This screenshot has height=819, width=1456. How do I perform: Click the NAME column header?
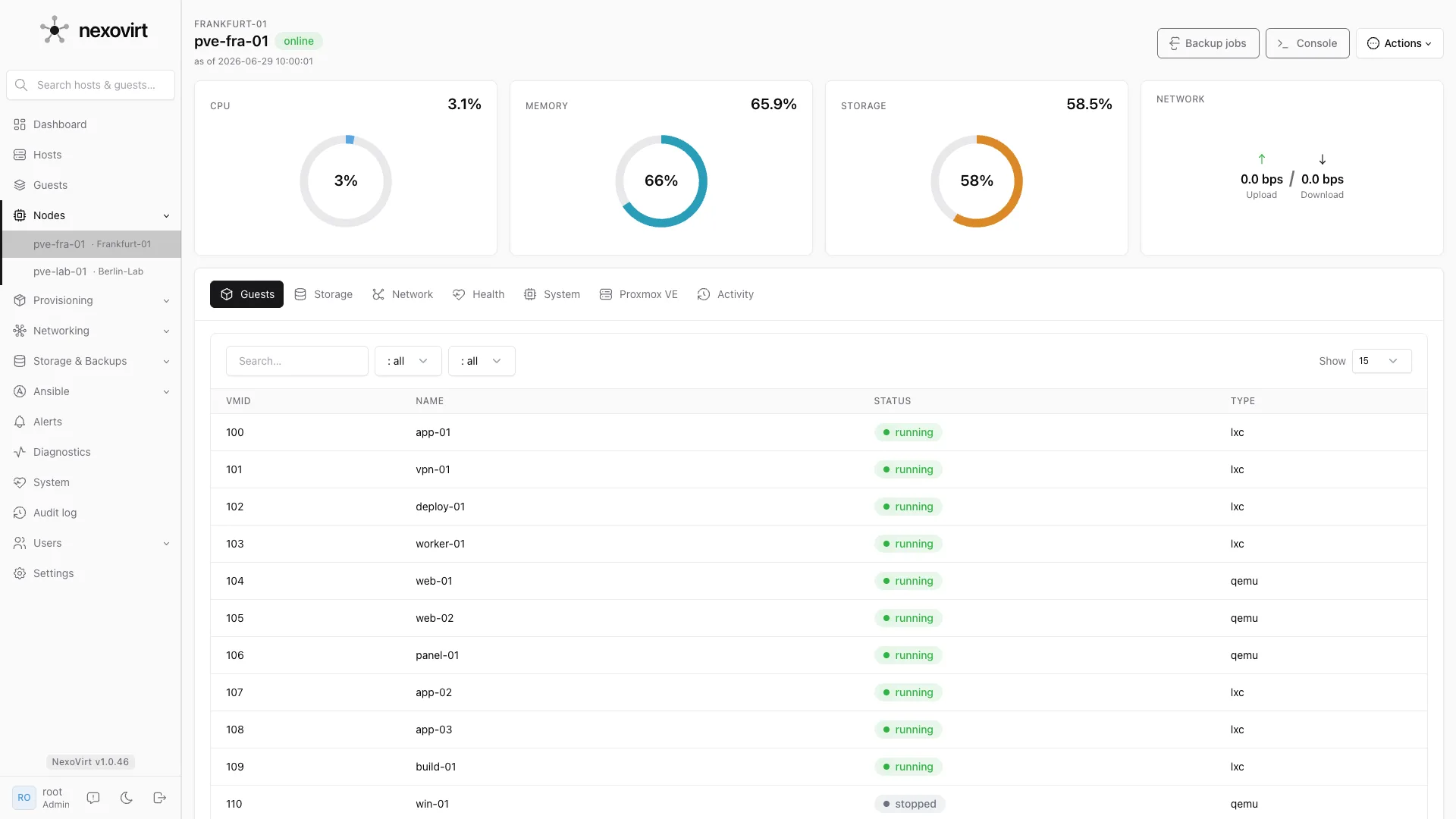(x=429, y=401)
